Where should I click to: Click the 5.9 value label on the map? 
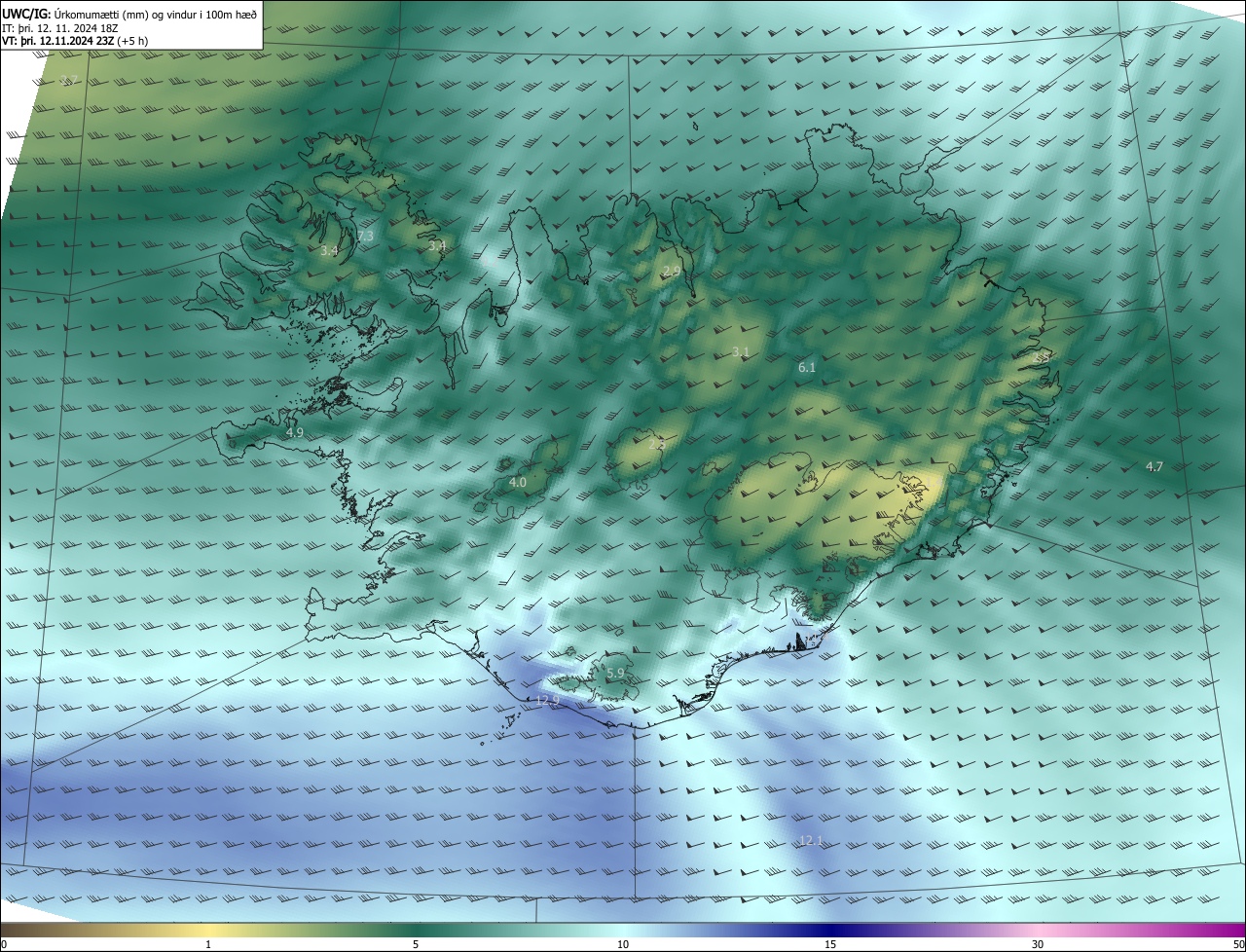pyautogui.click(x=615, y=673)
